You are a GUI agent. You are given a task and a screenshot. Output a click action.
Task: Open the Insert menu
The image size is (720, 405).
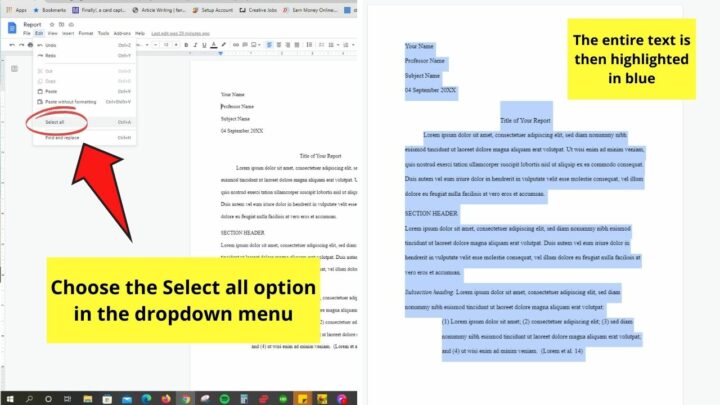[x=68, y=34]
